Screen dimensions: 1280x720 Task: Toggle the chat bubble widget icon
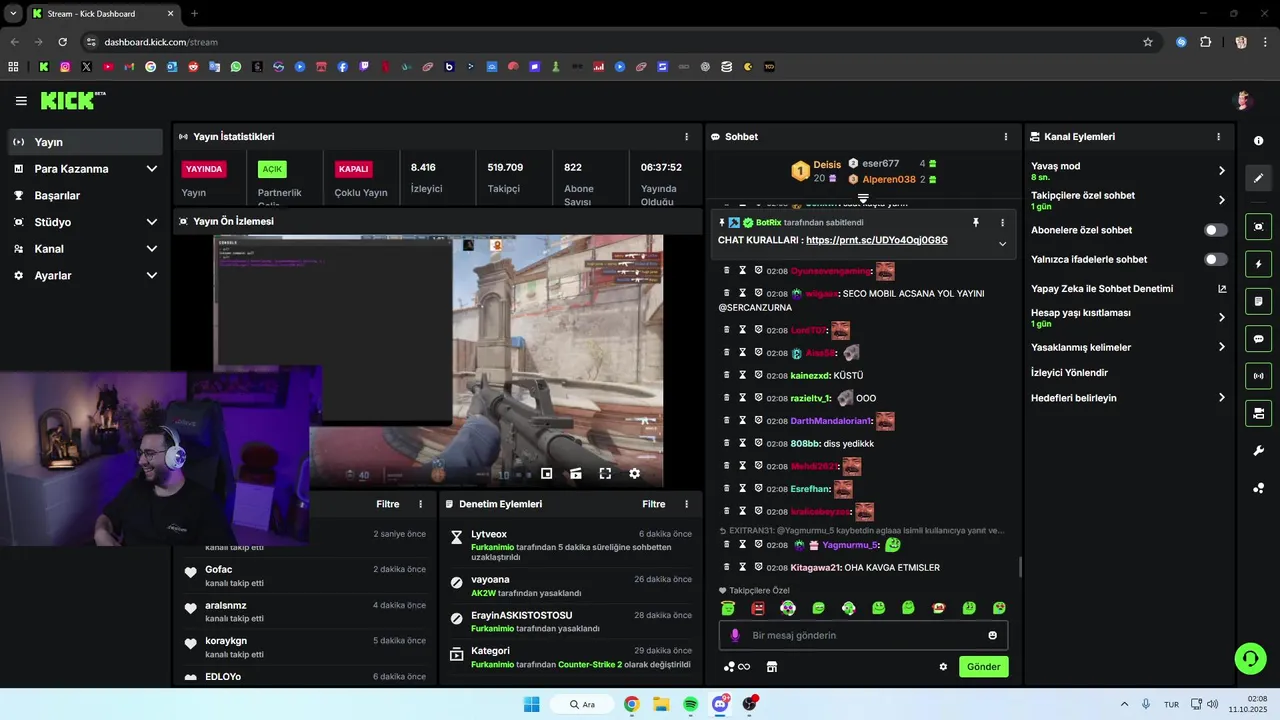pos(1258,339)
